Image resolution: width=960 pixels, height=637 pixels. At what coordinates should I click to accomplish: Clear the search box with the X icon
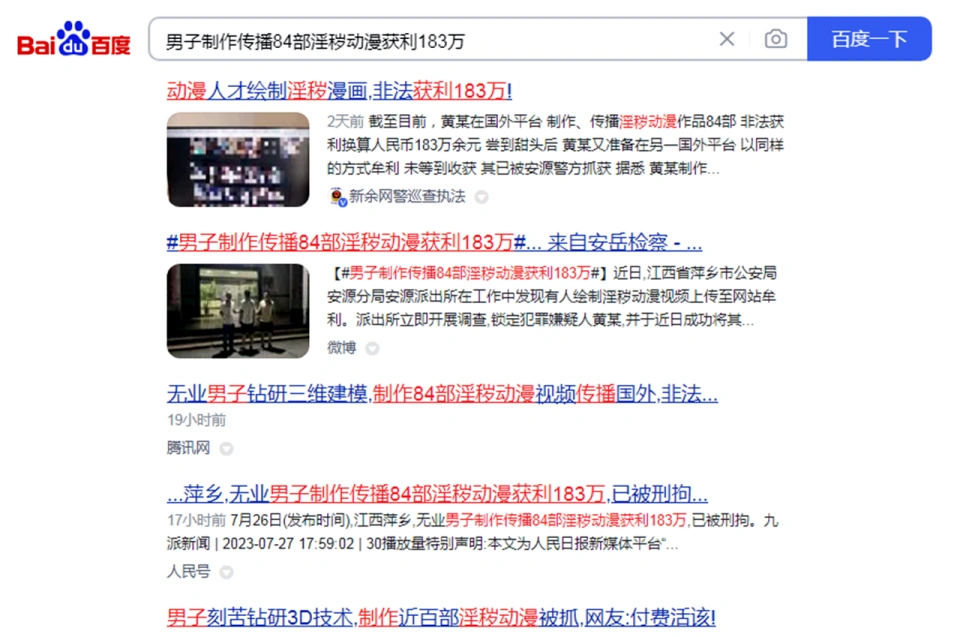coord(727,39)
